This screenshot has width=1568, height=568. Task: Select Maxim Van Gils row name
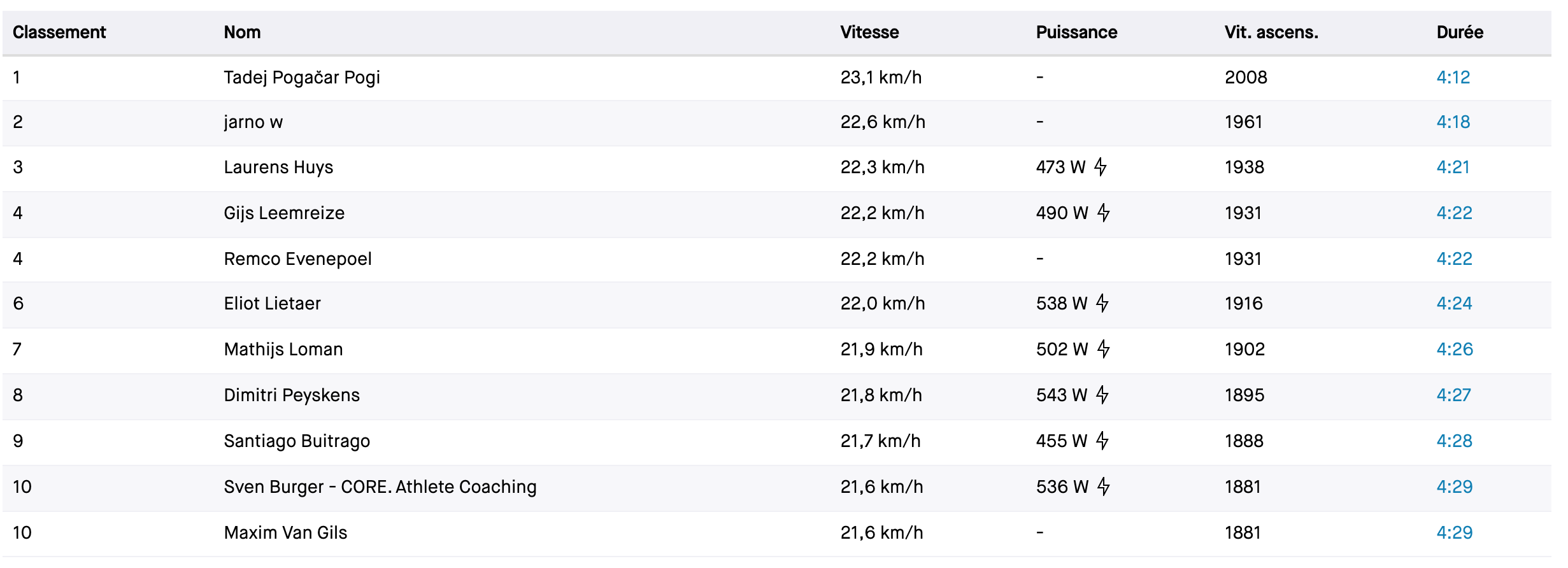click(285, 532)
